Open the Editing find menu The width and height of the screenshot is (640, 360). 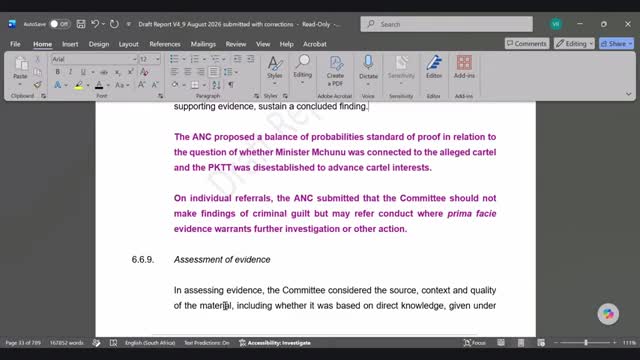coord(302,69)
